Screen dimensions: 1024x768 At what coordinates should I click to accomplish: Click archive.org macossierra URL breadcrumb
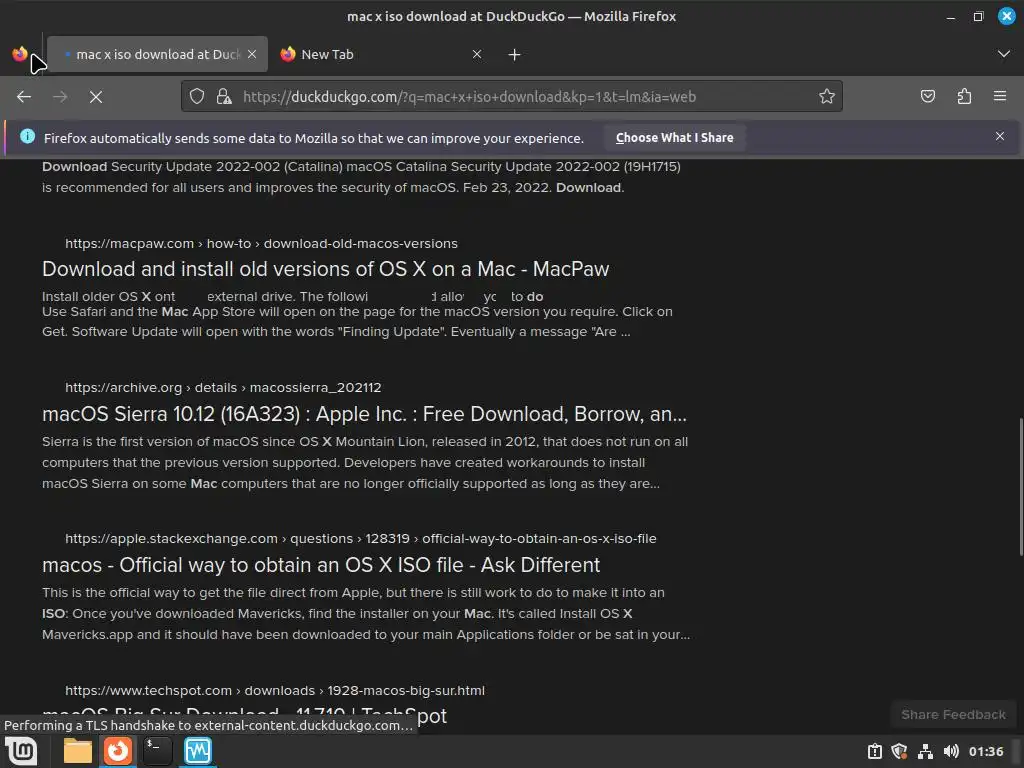tap(223, 387)
